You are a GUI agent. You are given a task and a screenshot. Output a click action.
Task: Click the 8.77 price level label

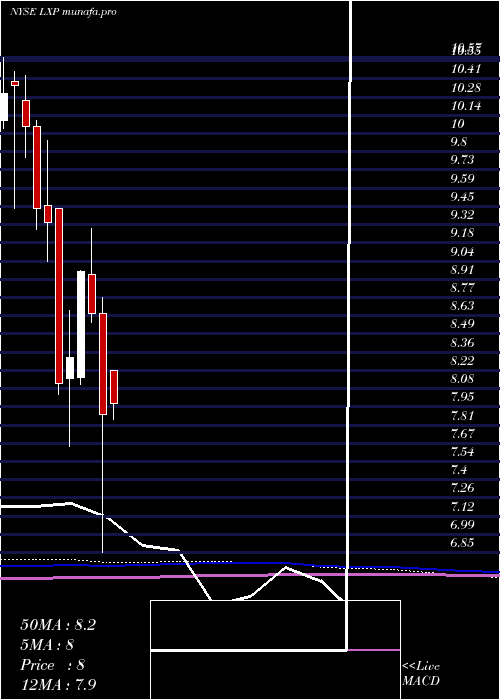coord(462,288)
